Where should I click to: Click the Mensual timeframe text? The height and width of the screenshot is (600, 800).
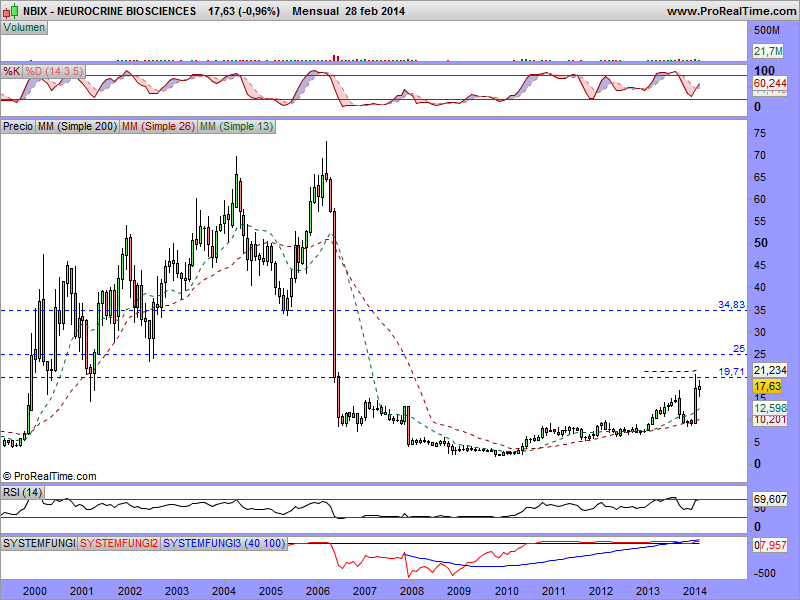pos(315,11)
